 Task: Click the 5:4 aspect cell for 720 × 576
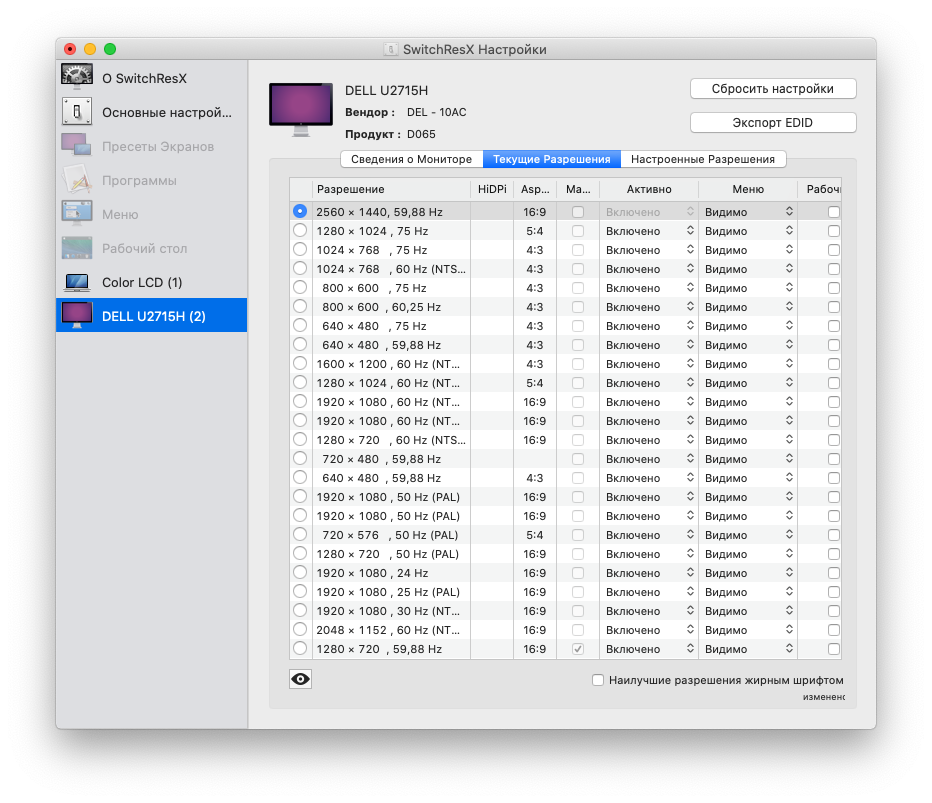(535, 535)
